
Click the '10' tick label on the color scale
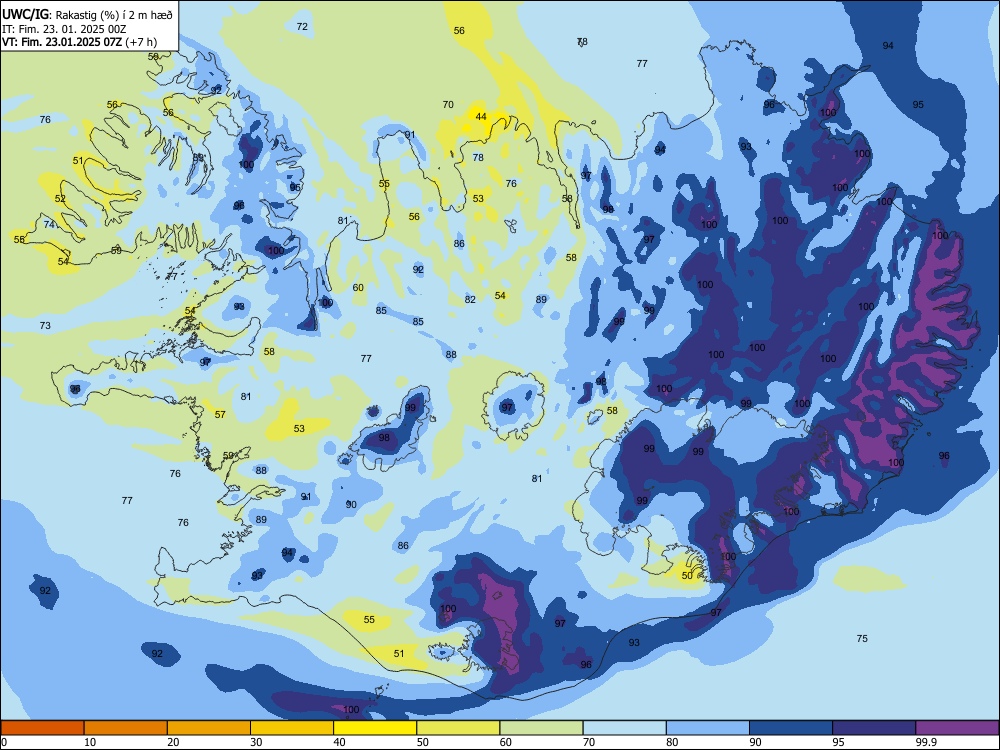click(90, 742)
